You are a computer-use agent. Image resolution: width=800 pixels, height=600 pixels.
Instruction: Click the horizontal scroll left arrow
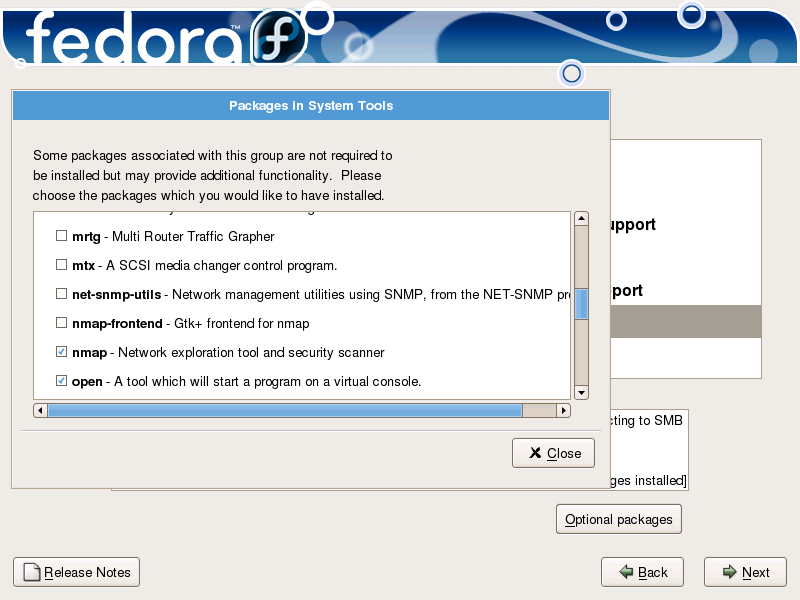pyautogui.click(x=40, y=411)
